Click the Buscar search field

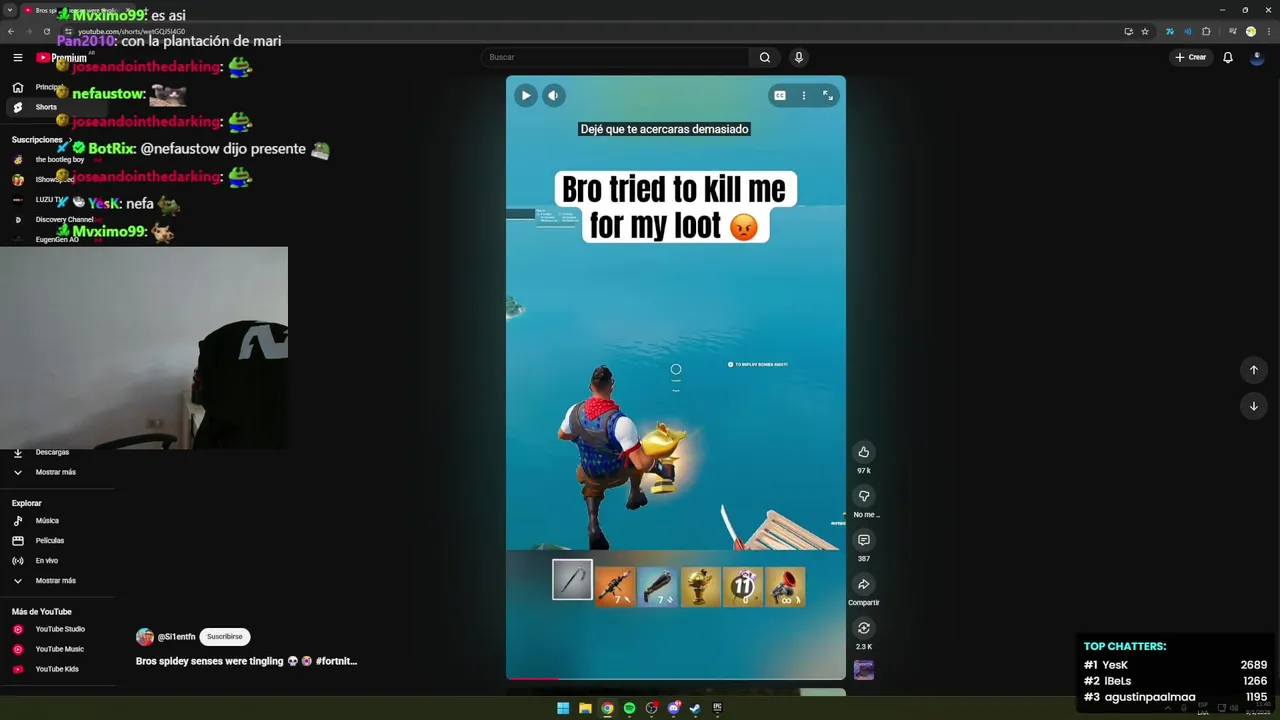[615, 57]
